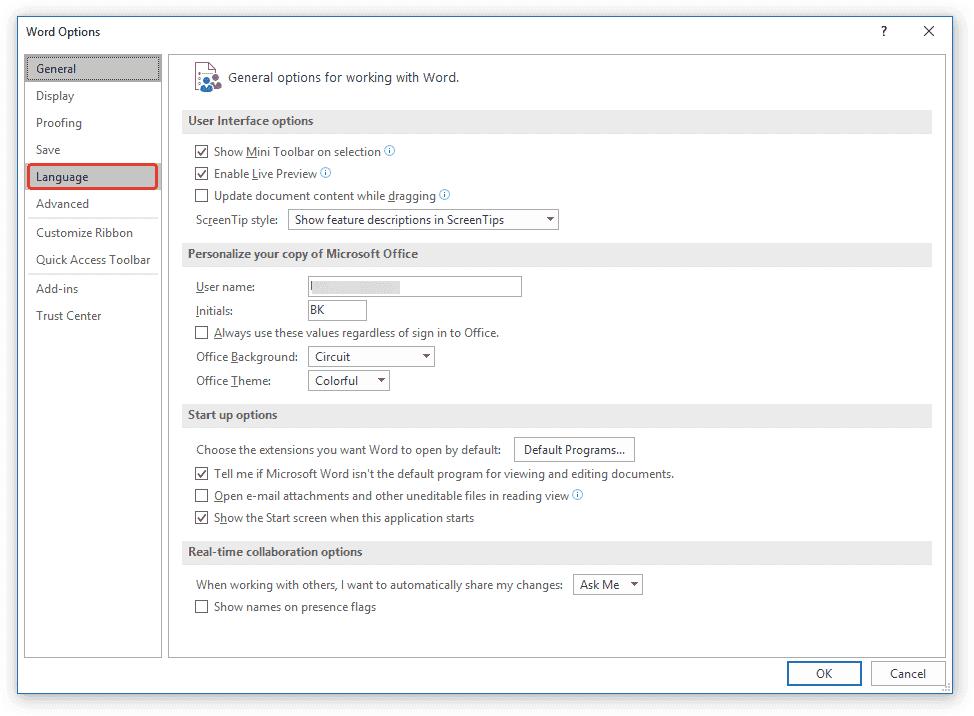Open the Office Theme dropdown
Screen dimensions: 974x716
click(x=348, y=381)
